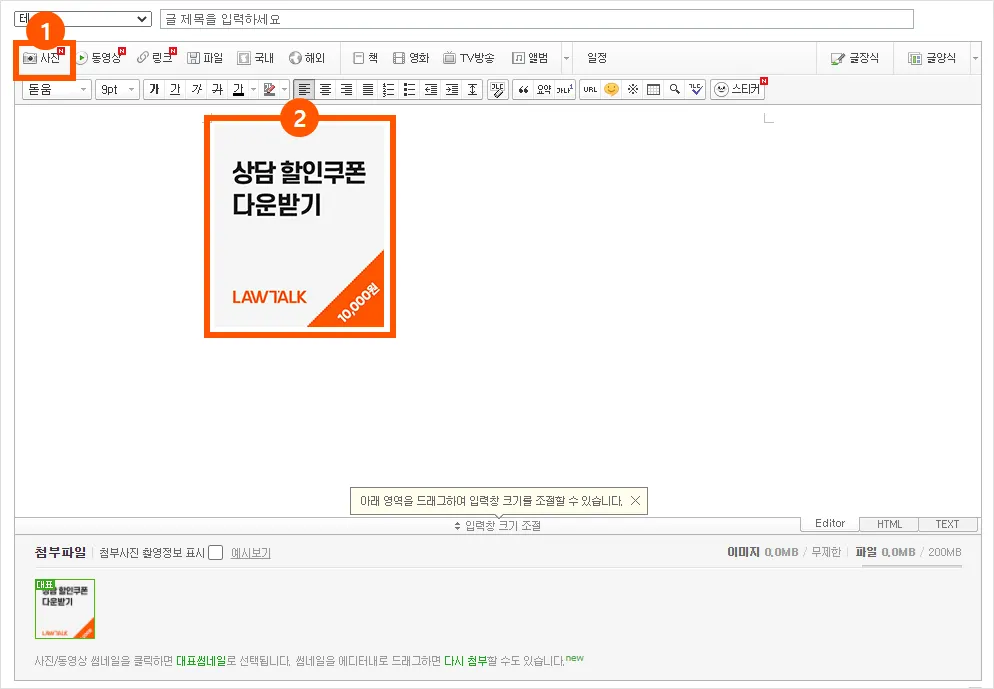Screen dimensions: 994x689
Task: Add TV show via TV방송 button
Action: 468,58
